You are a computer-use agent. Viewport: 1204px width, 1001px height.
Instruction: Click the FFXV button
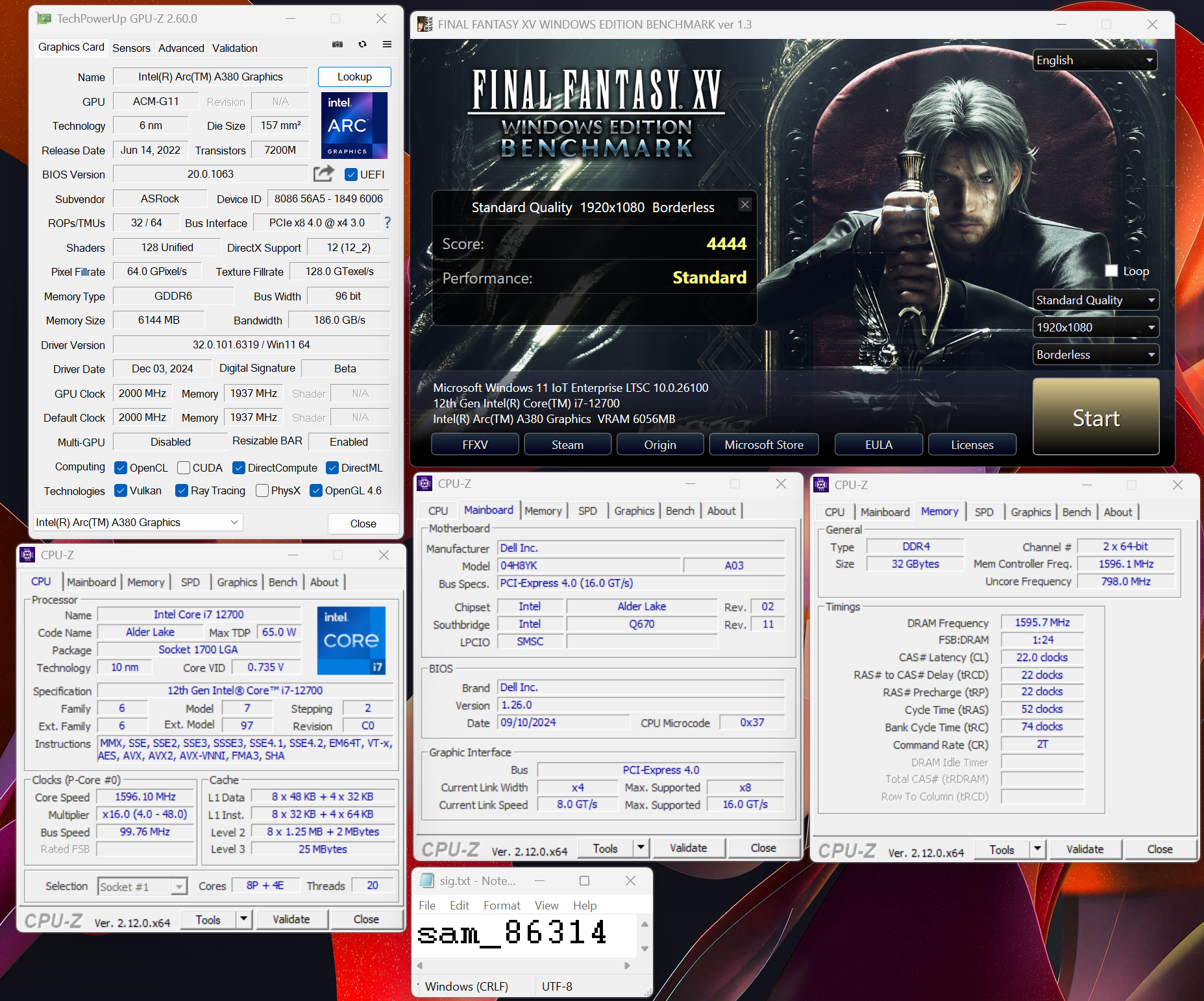click(x=475, y=444)
